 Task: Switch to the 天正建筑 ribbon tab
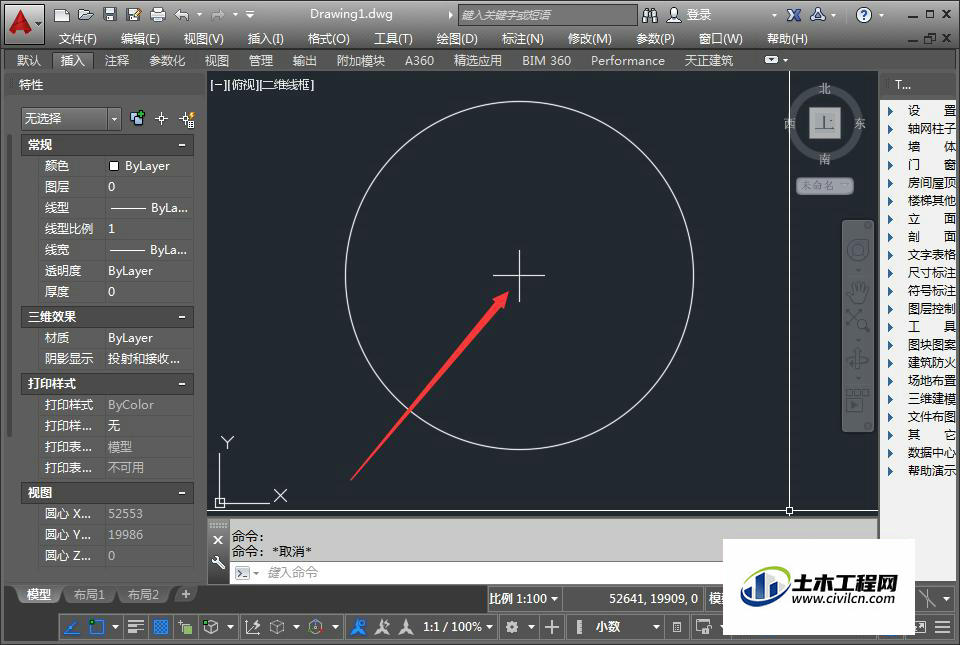click(x=708, y=61)
